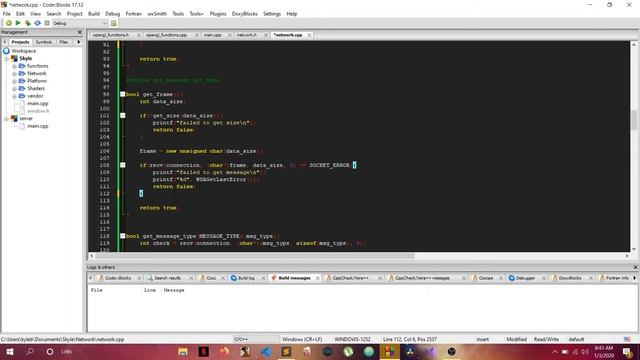Close the opengl_functions.h editor tab
Screen dimensions: 640x360
coord(139,35)
